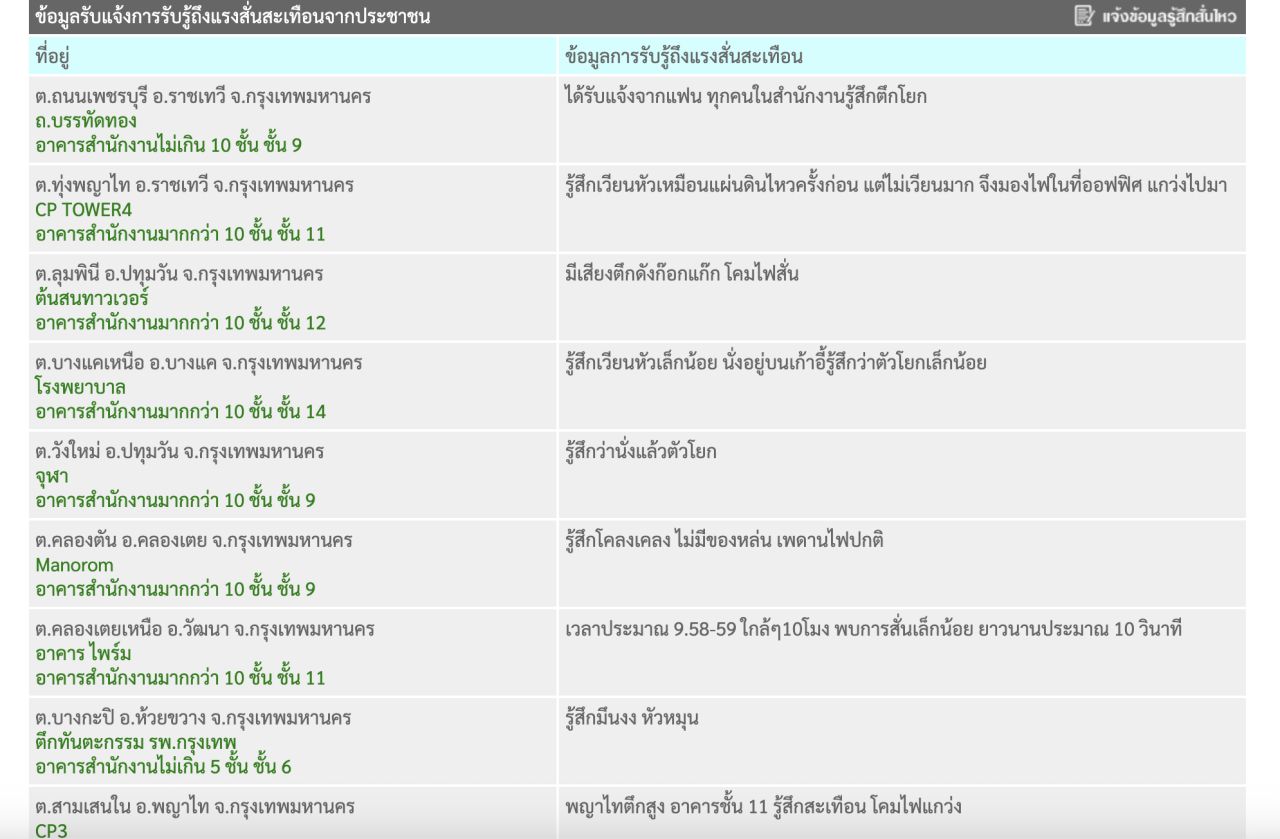Viewport: 1280px width, 839px height.
Task: Click the อาคาร ไพร์ม building name
Action: coord(83,653)
